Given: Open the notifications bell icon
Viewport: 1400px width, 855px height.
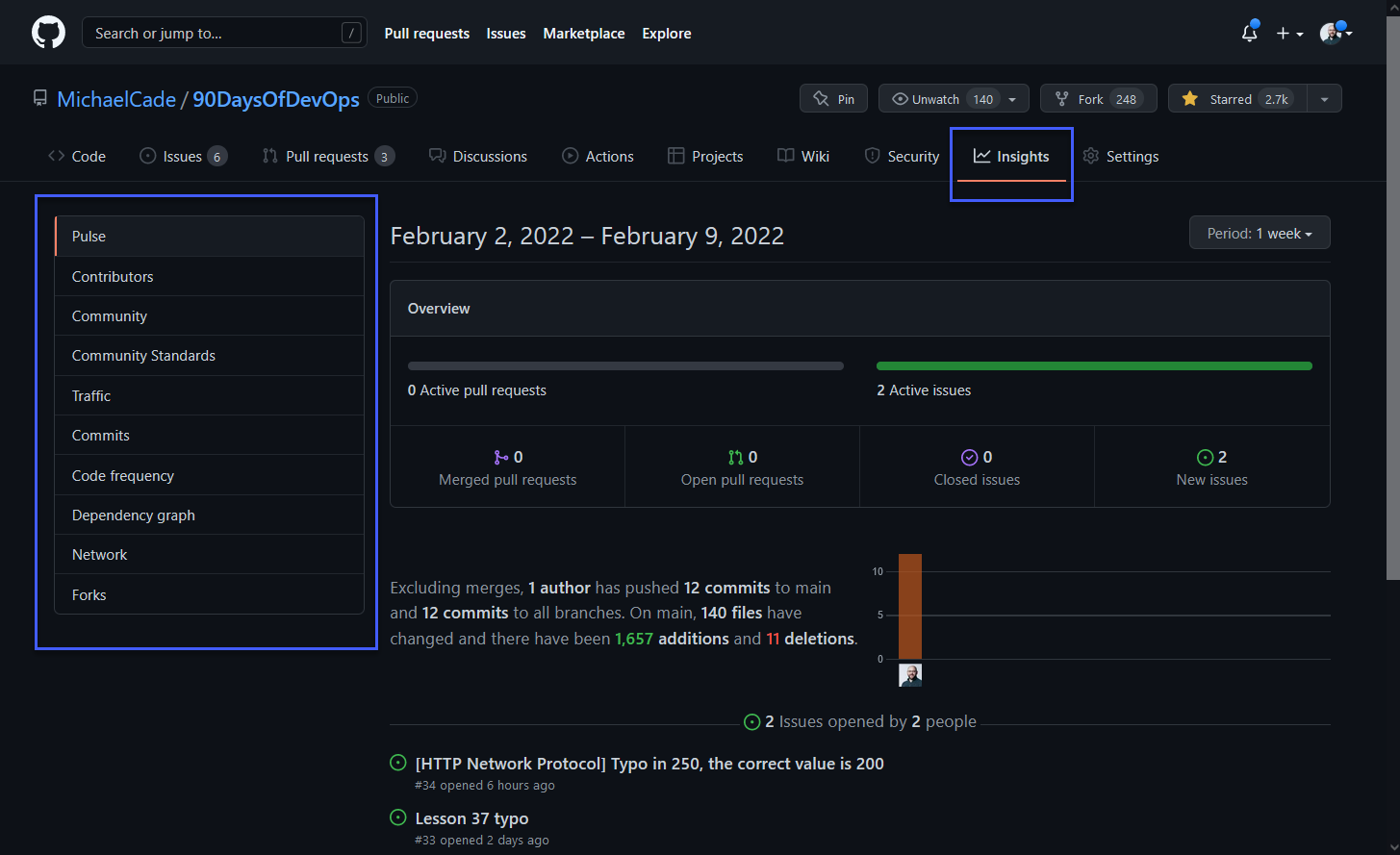Looking at the screenshot, I should [1248, 32].
